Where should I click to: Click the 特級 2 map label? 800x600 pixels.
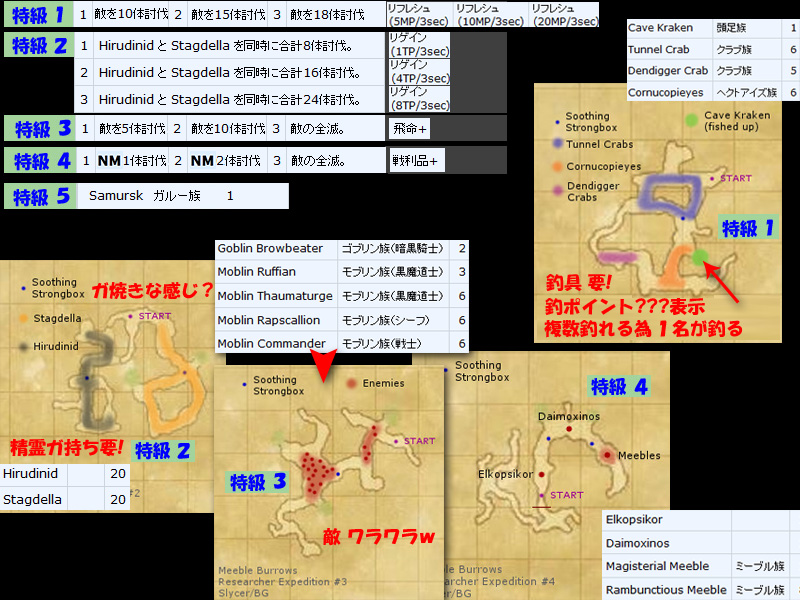[x=162, y=451]
